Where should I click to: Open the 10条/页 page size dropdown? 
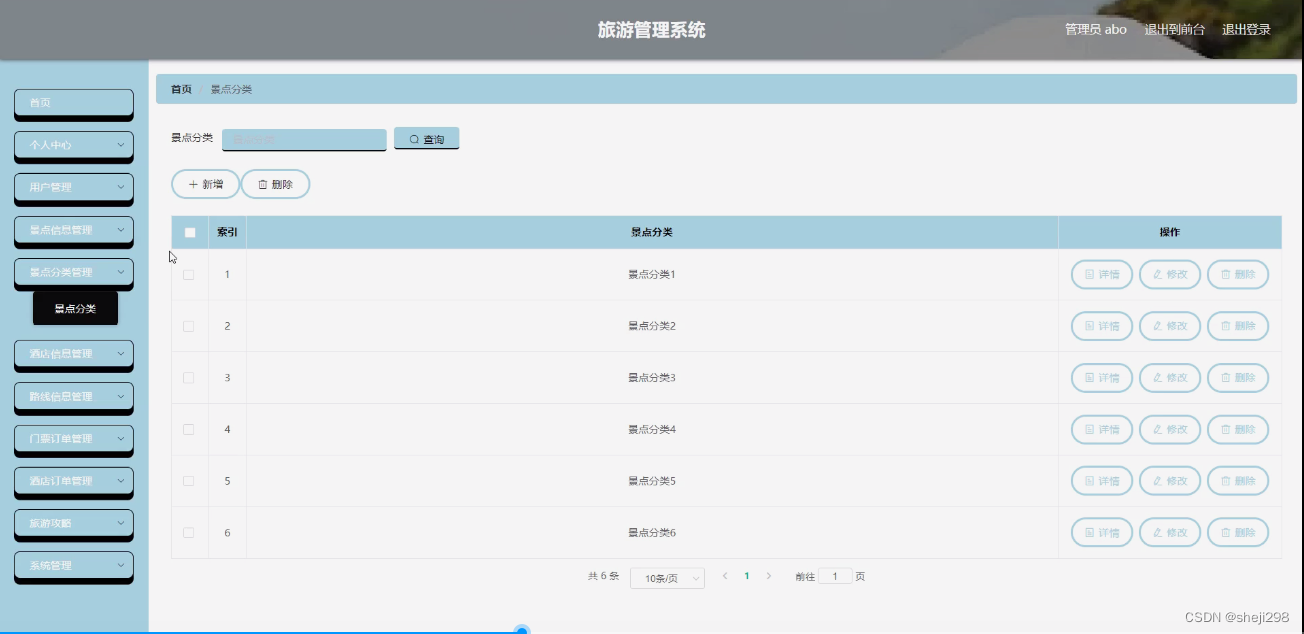coord(666,577)
